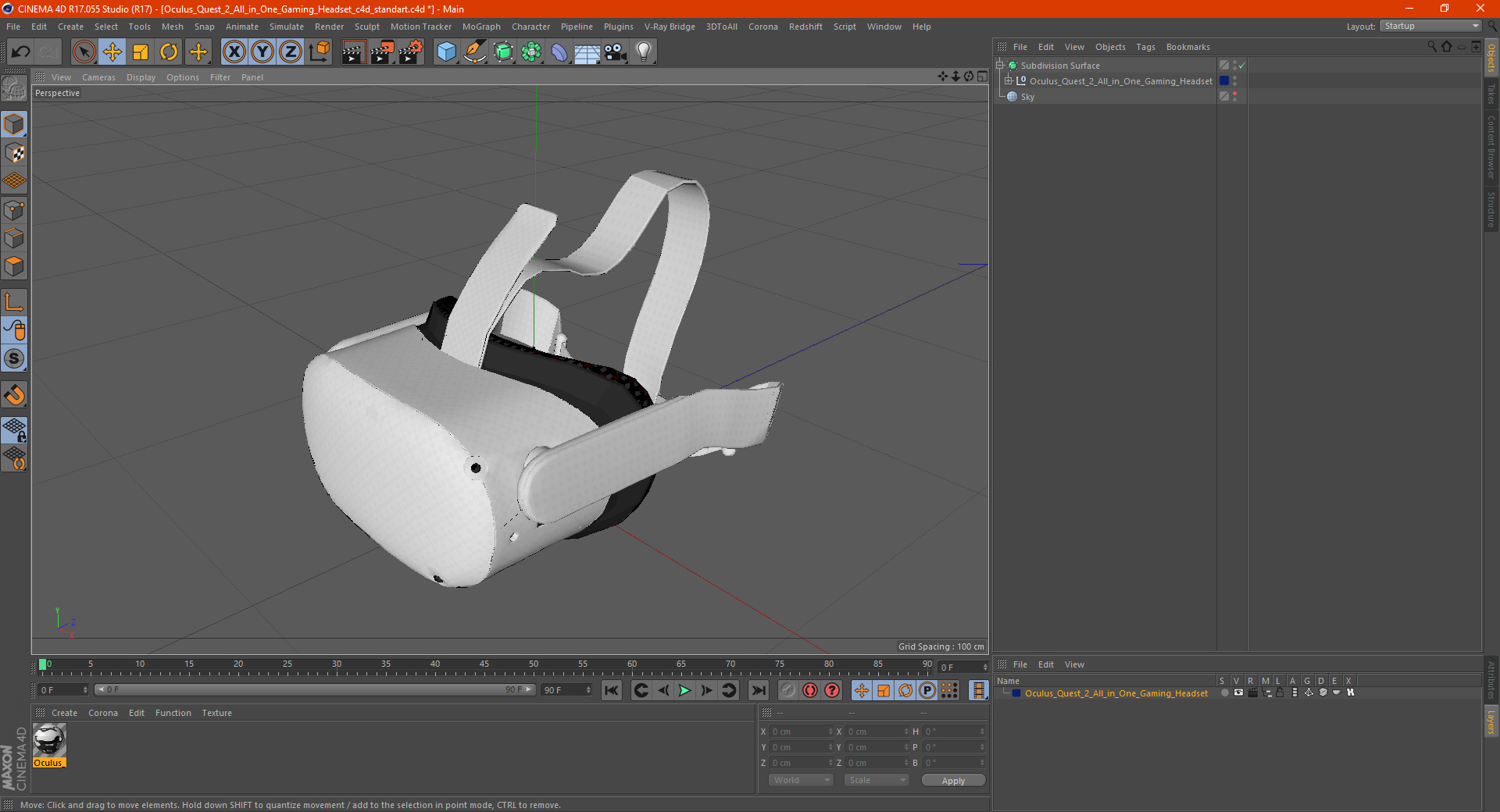This screenshot has width=1500, height=812.
Task: Open the array modeling objects icon
Action: click(x=532, y=52)
